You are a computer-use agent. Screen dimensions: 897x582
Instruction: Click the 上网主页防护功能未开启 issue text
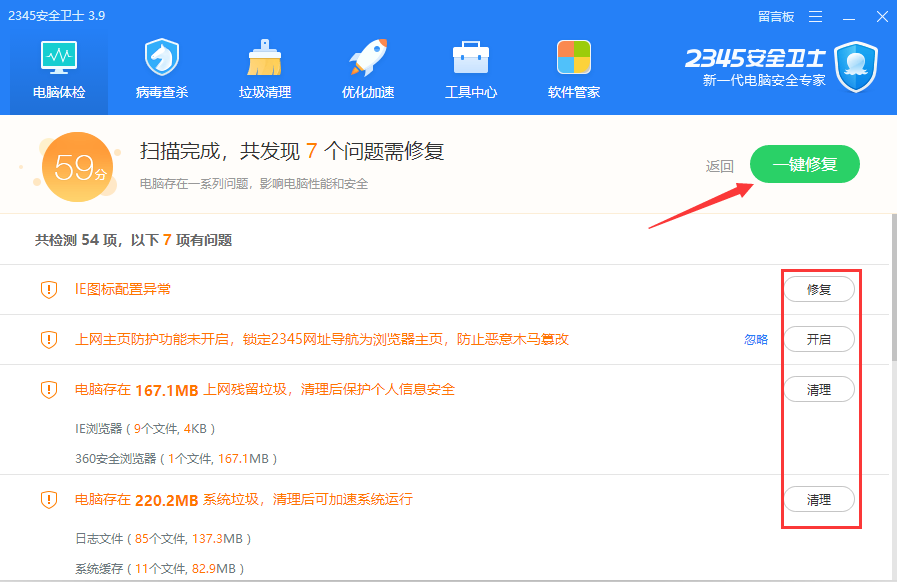(322, 339)
